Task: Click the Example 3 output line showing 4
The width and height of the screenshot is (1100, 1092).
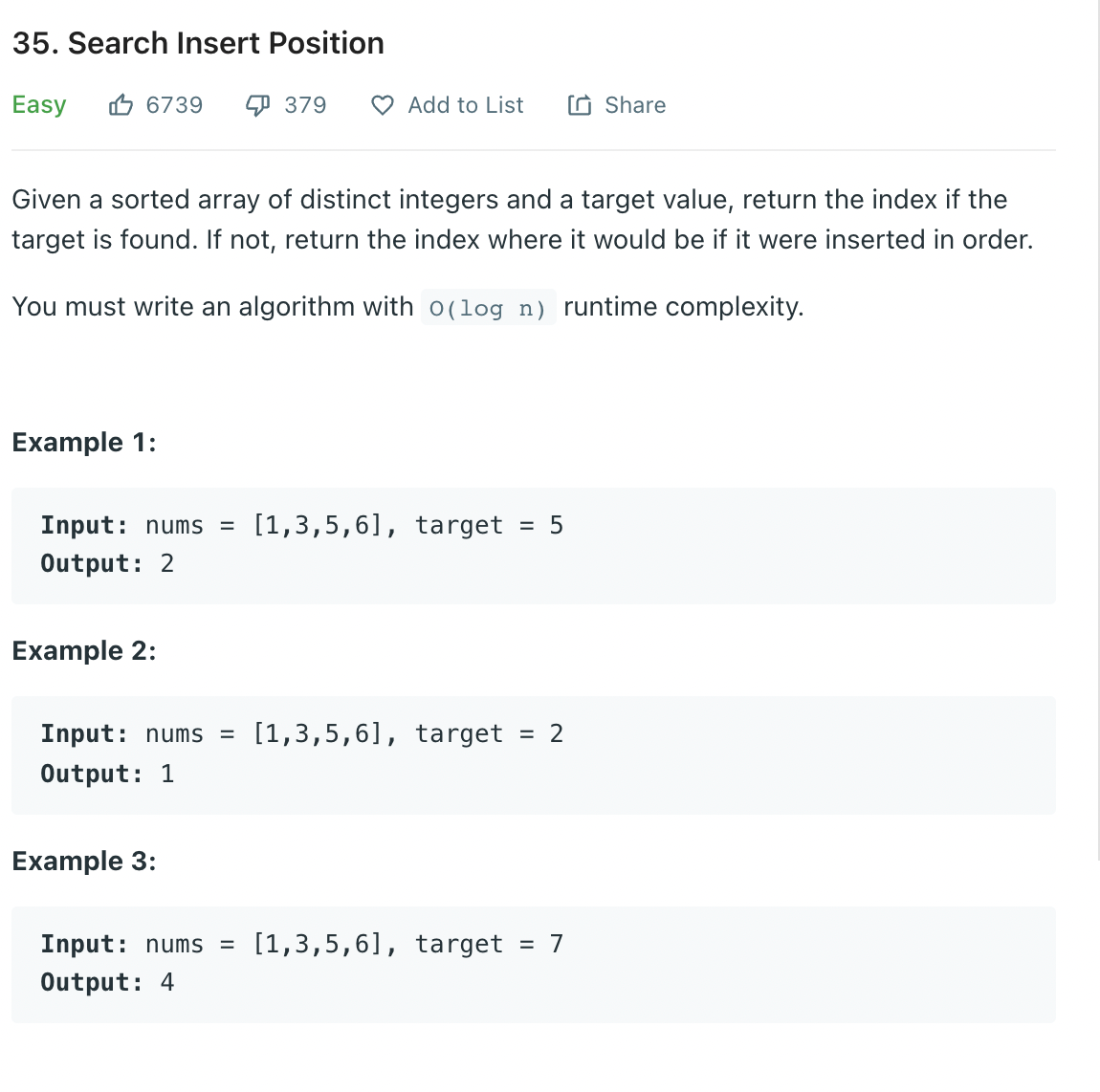Action: click(x=107, y=982)
